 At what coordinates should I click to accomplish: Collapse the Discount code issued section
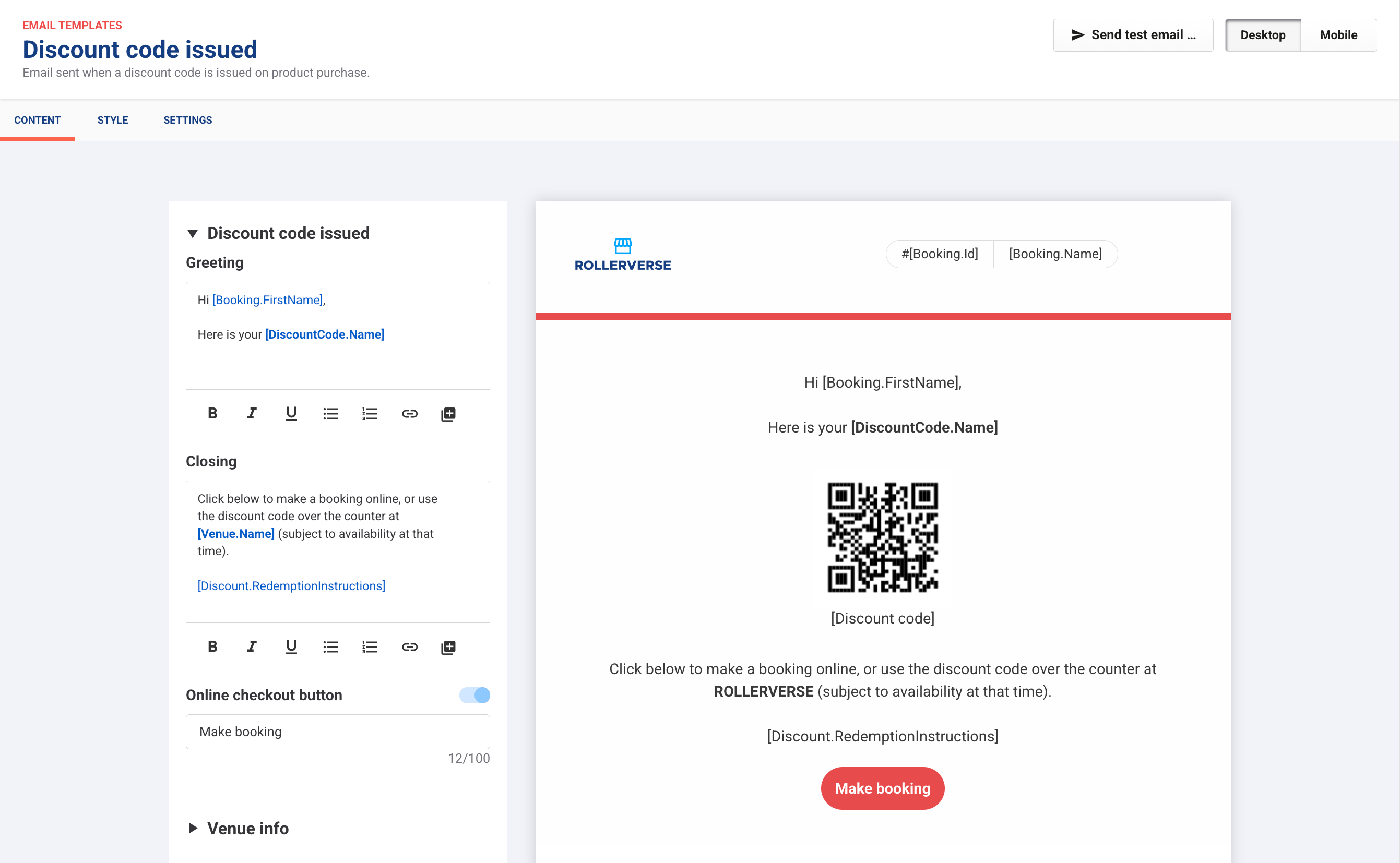pyautogui.click(x=193, y=233)
